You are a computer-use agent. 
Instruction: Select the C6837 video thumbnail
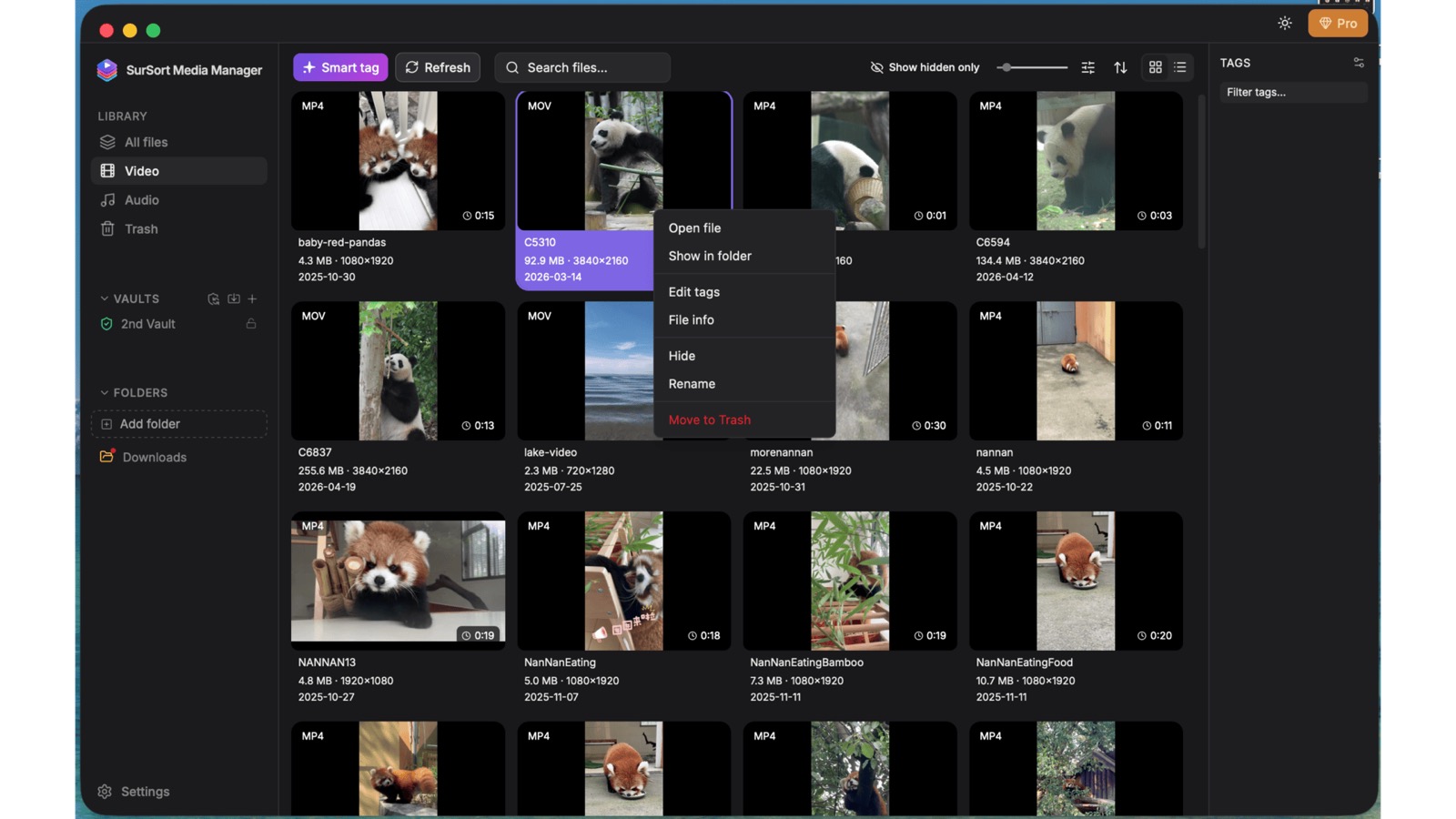tap(398, 370)
